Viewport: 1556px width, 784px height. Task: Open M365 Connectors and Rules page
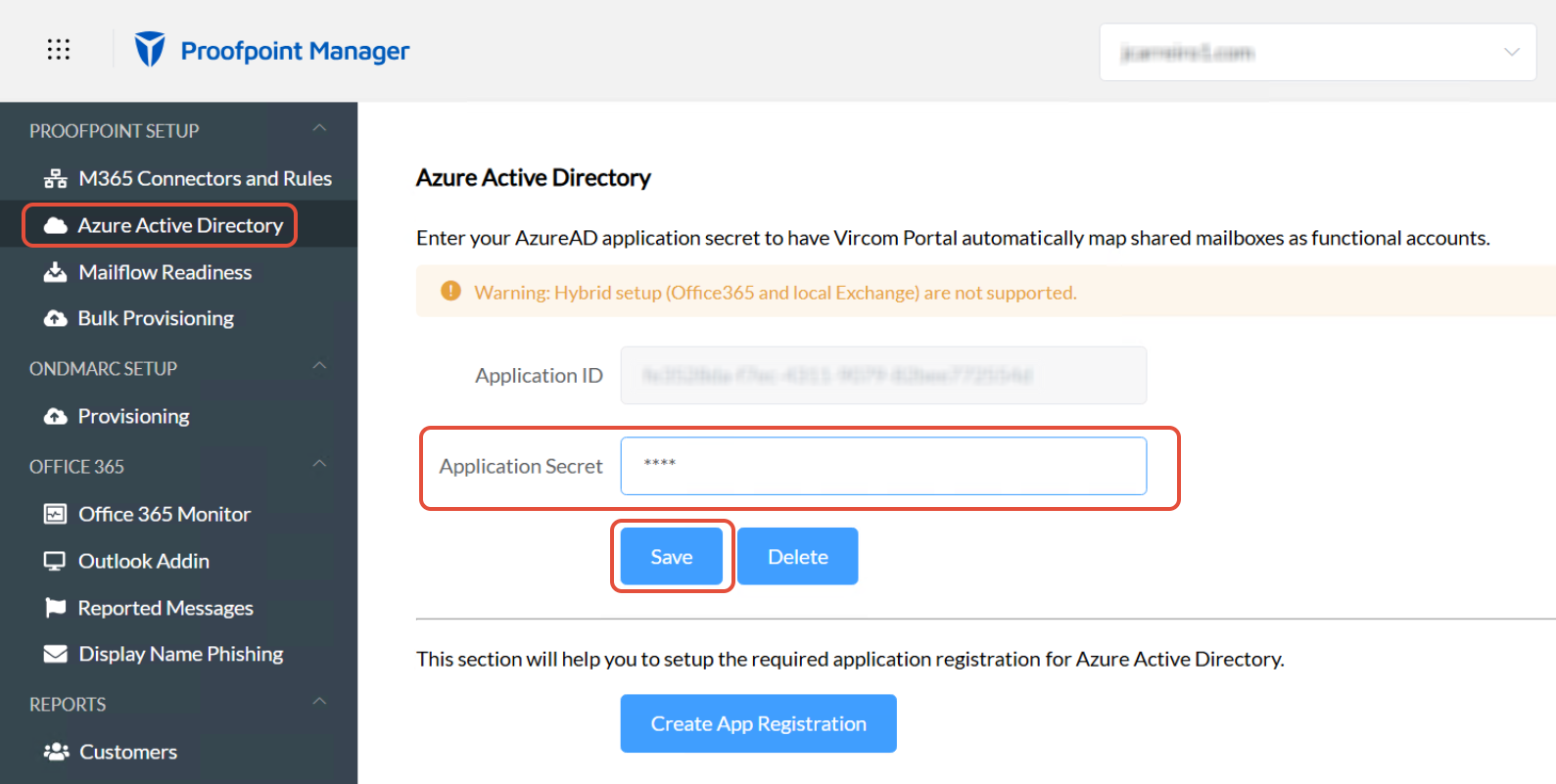178,179
